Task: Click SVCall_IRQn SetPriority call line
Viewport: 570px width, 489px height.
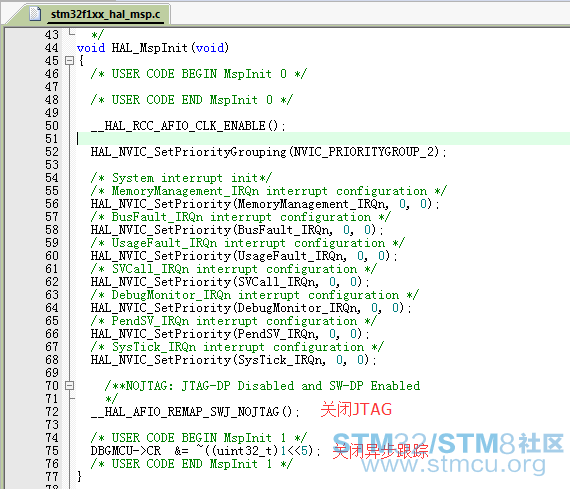Action: (x=230, y=282)
